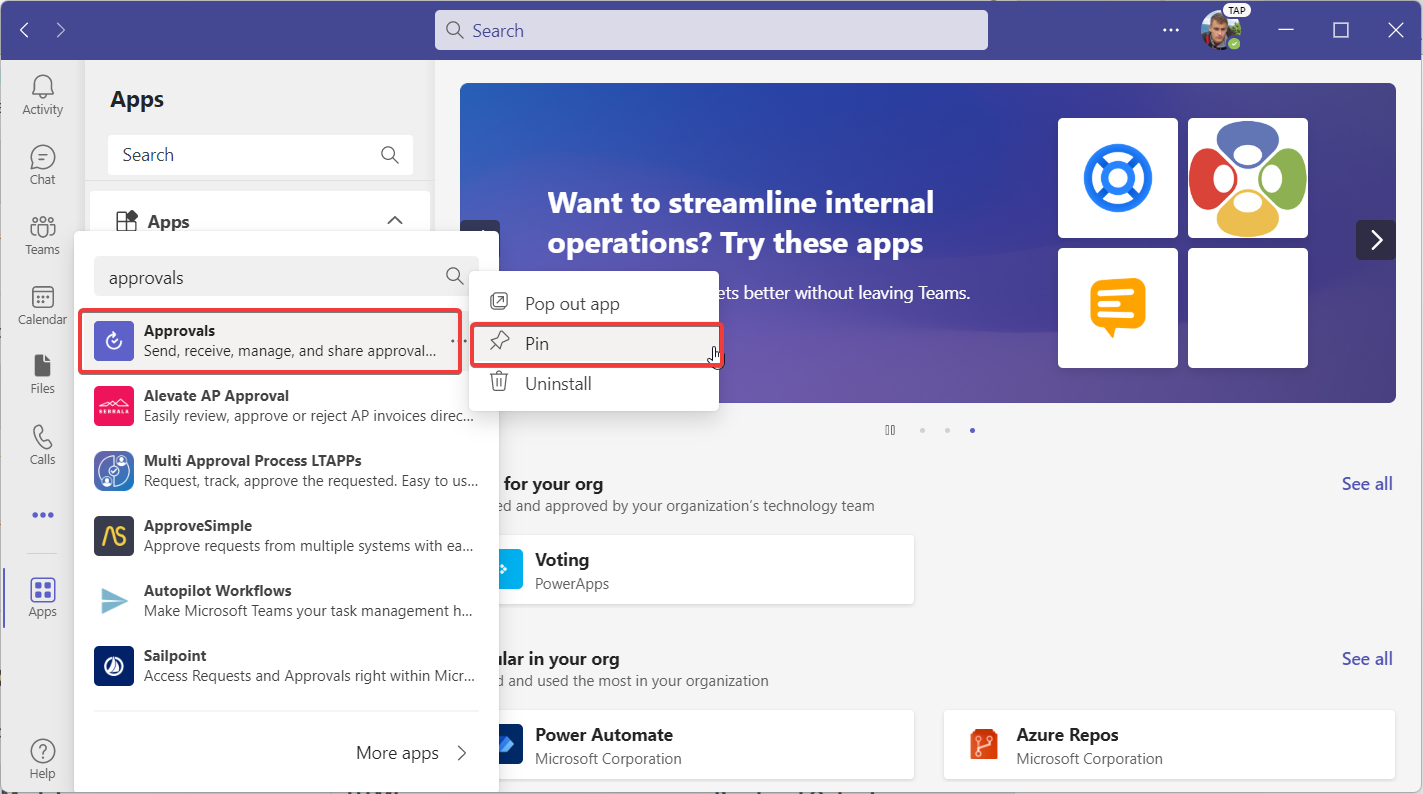Image resolution: width=1423 pixels, height=794 pixels.
Task: Select the Sailpoint search result
Action: (x=286, y=666)
